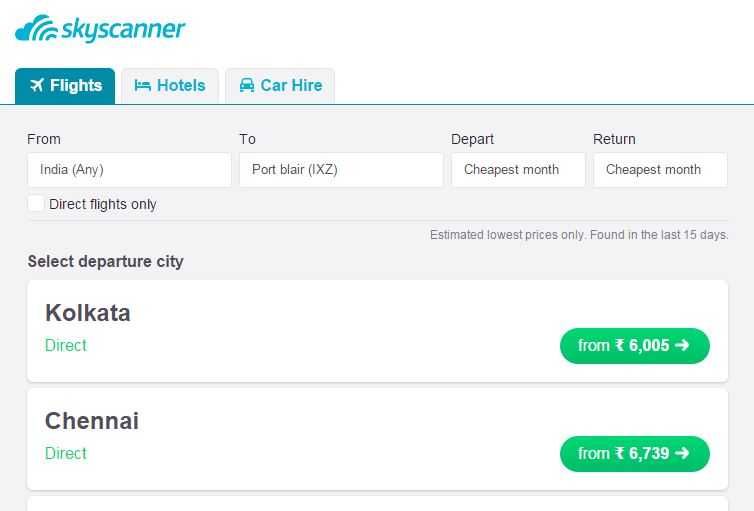Click the Direct label under Kolkata
The height and width of the screenshot is (511, 754).
pos(66,345)
